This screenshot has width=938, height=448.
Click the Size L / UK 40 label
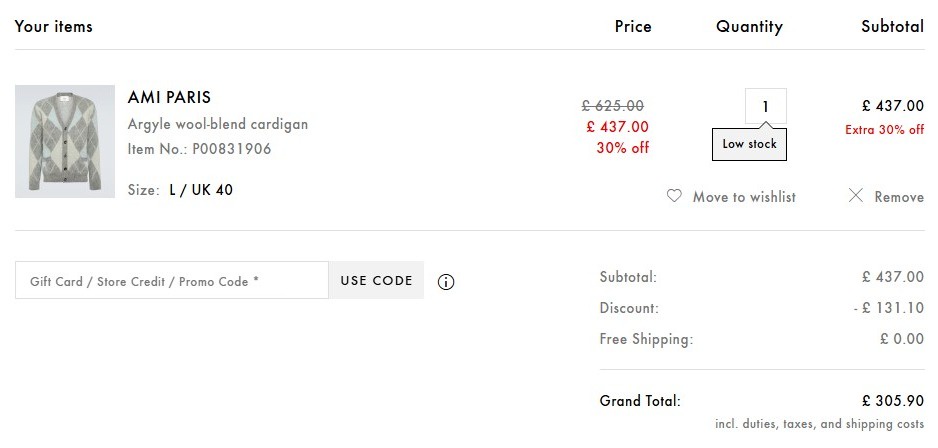pyautogui.click(x=180, y=190)
